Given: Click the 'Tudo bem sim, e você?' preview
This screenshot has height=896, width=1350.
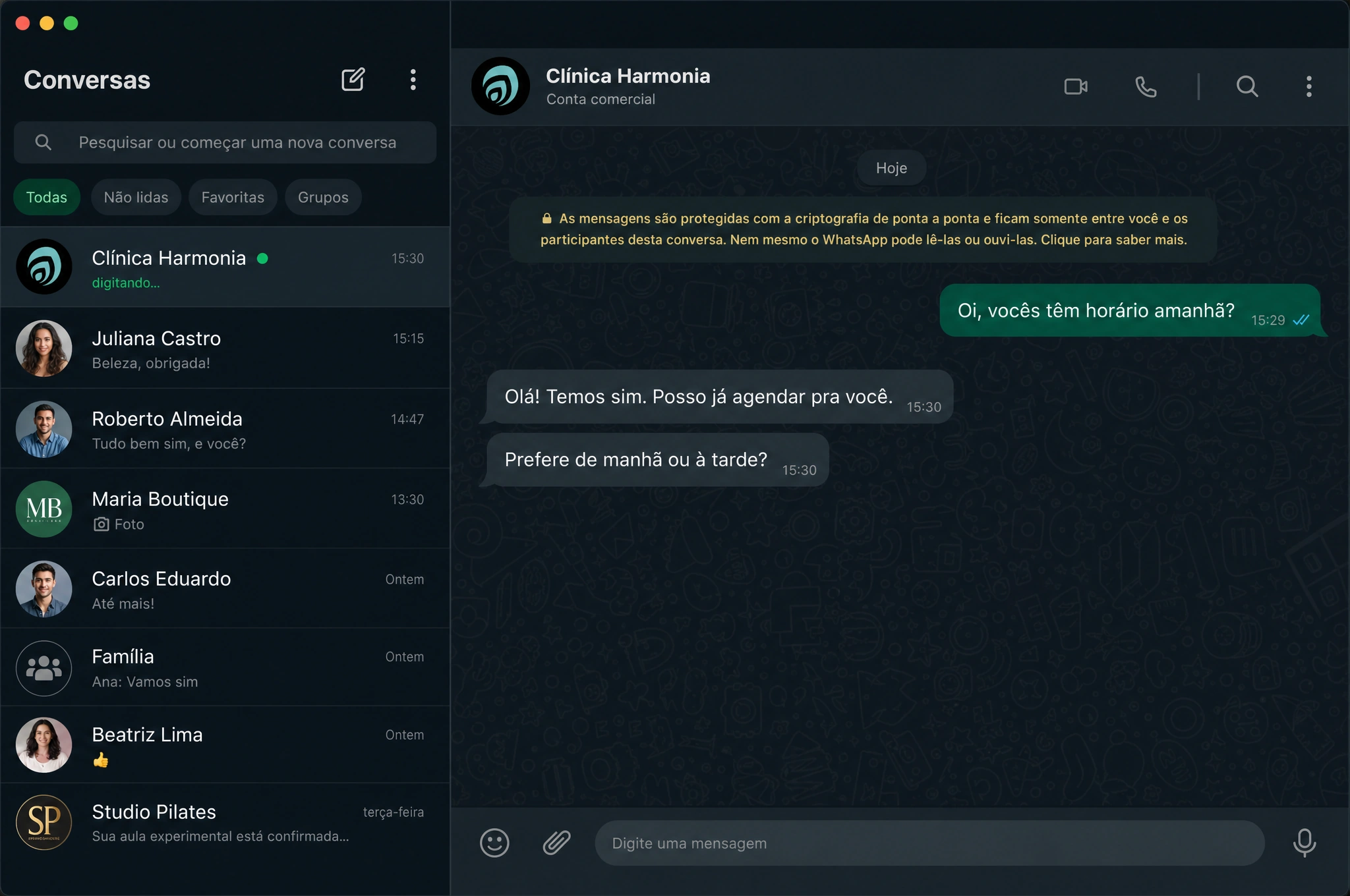Looking at the screenshot, I should 169,443.
